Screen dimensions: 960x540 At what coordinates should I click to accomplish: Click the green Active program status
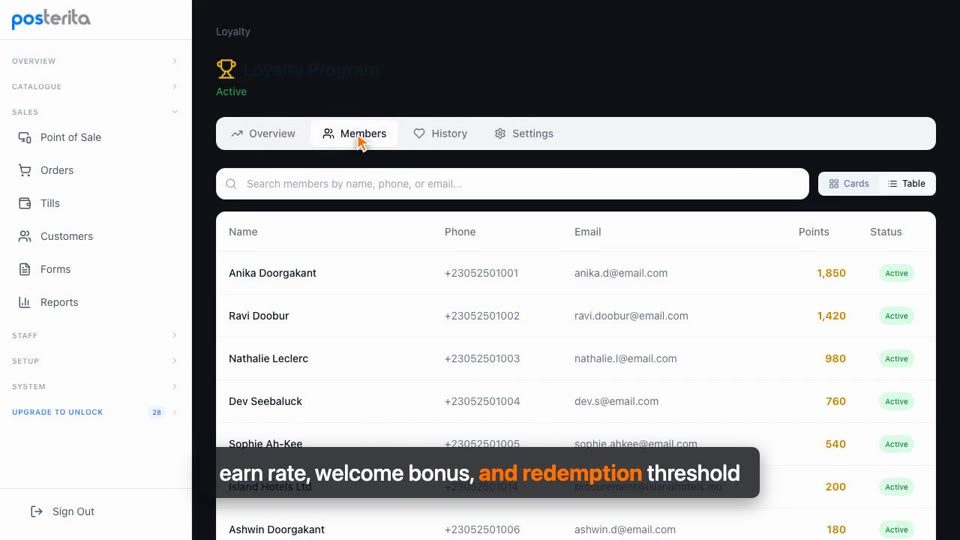tap(231, 92)
